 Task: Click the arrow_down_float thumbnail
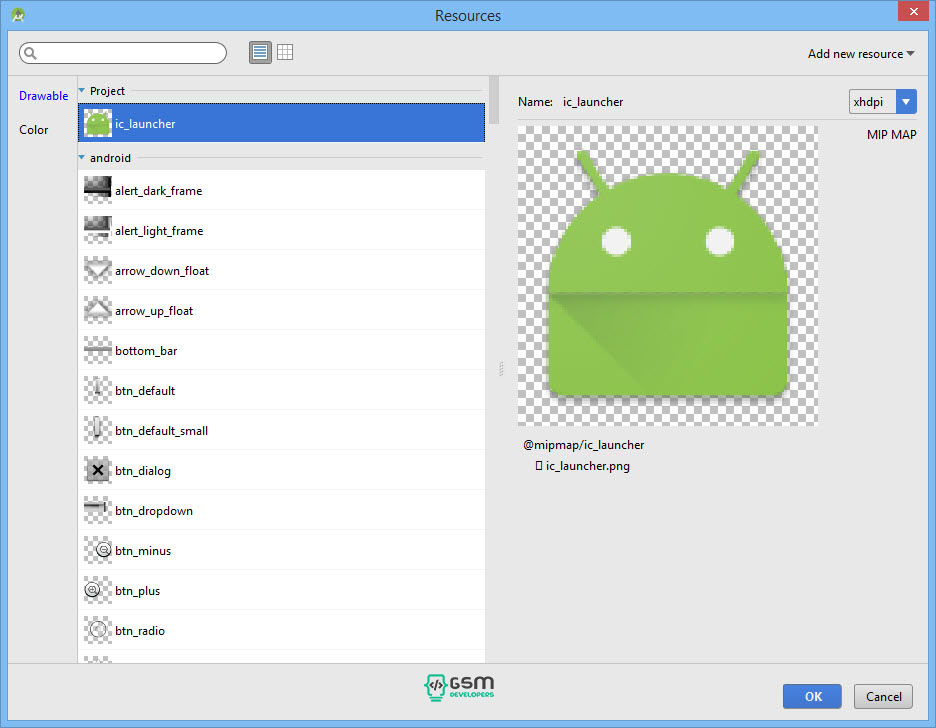[98, 270]
